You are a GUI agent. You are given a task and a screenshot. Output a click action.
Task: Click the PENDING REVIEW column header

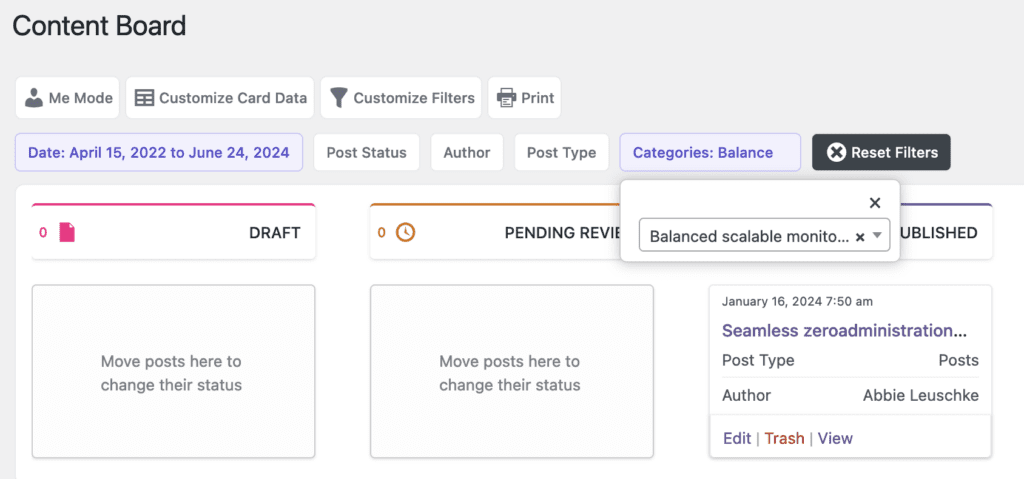click(x=562, y=233)
